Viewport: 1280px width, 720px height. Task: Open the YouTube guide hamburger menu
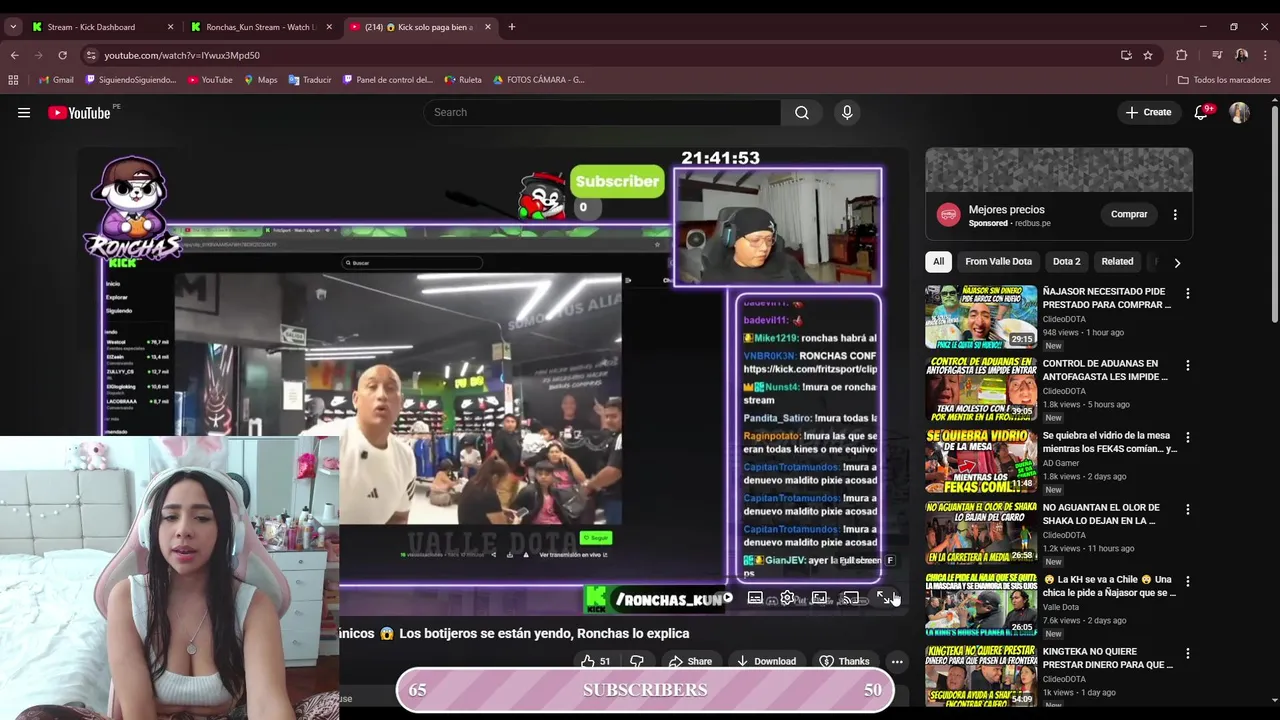(24, 113)
